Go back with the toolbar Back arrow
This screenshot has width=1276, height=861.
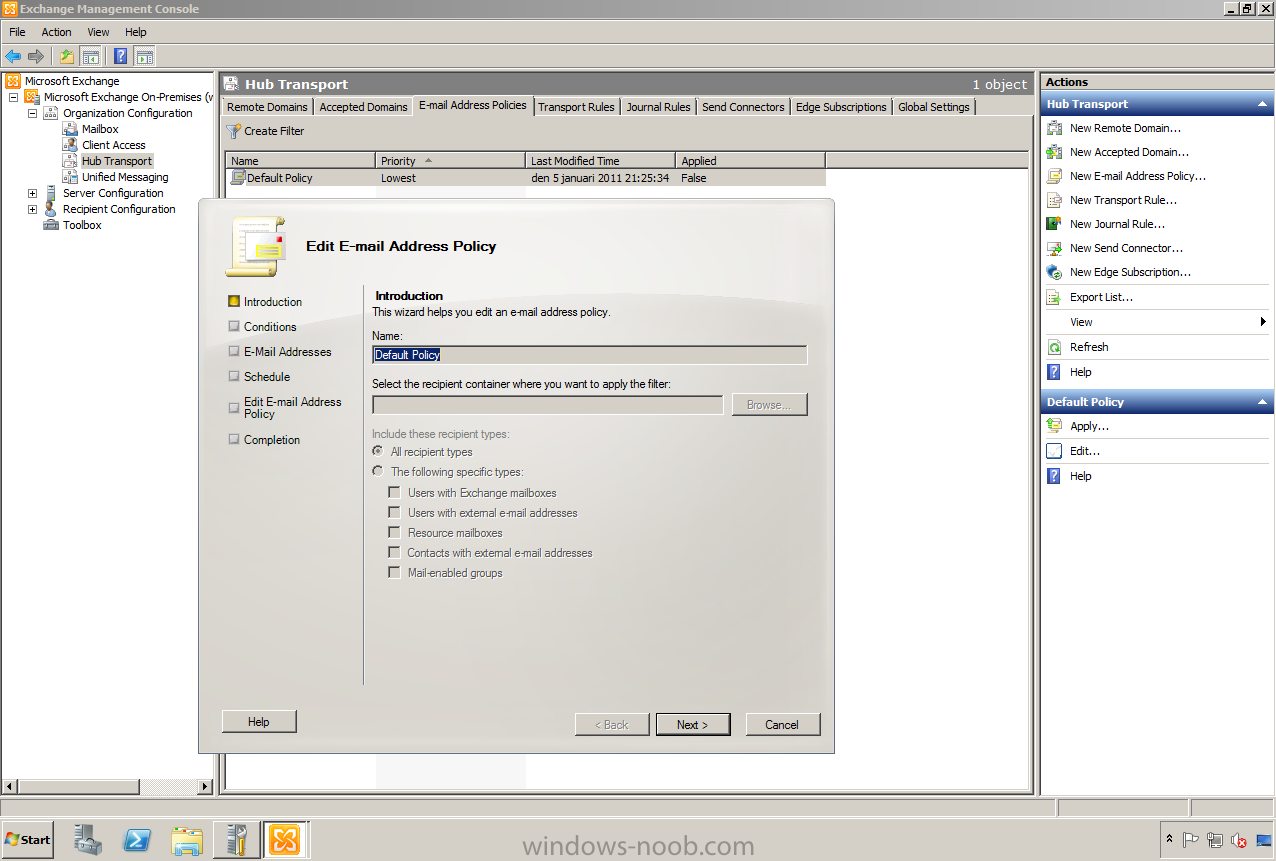13,57
